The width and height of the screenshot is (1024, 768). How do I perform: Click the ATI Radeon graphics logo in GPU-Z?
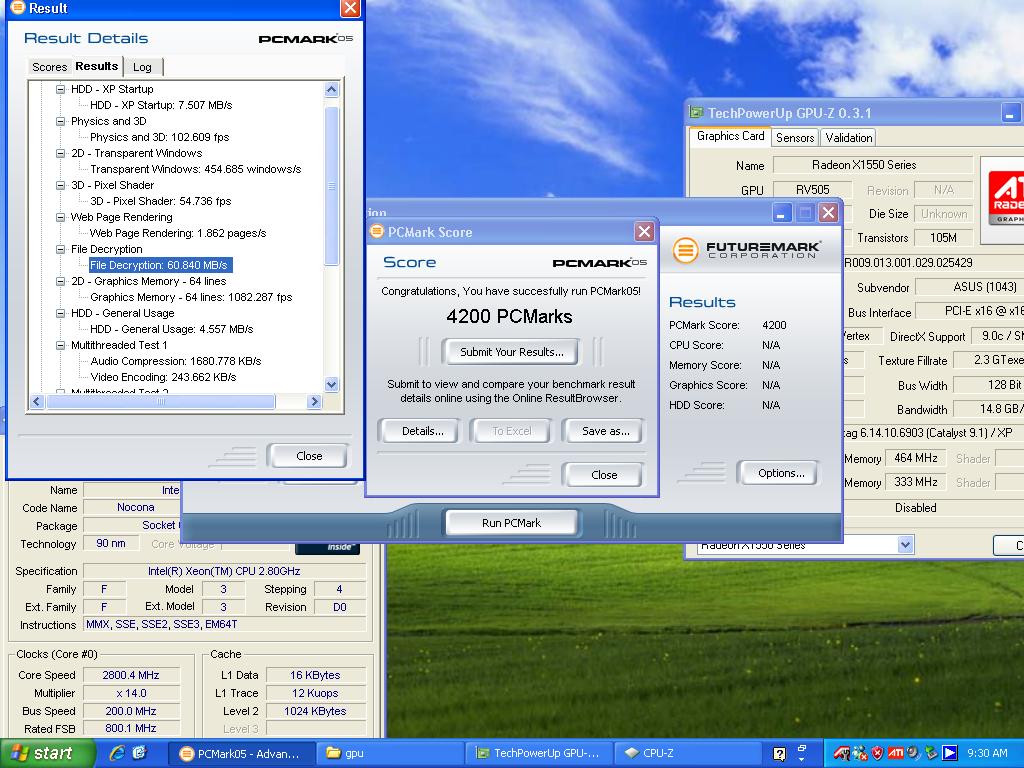[1005, 200]
